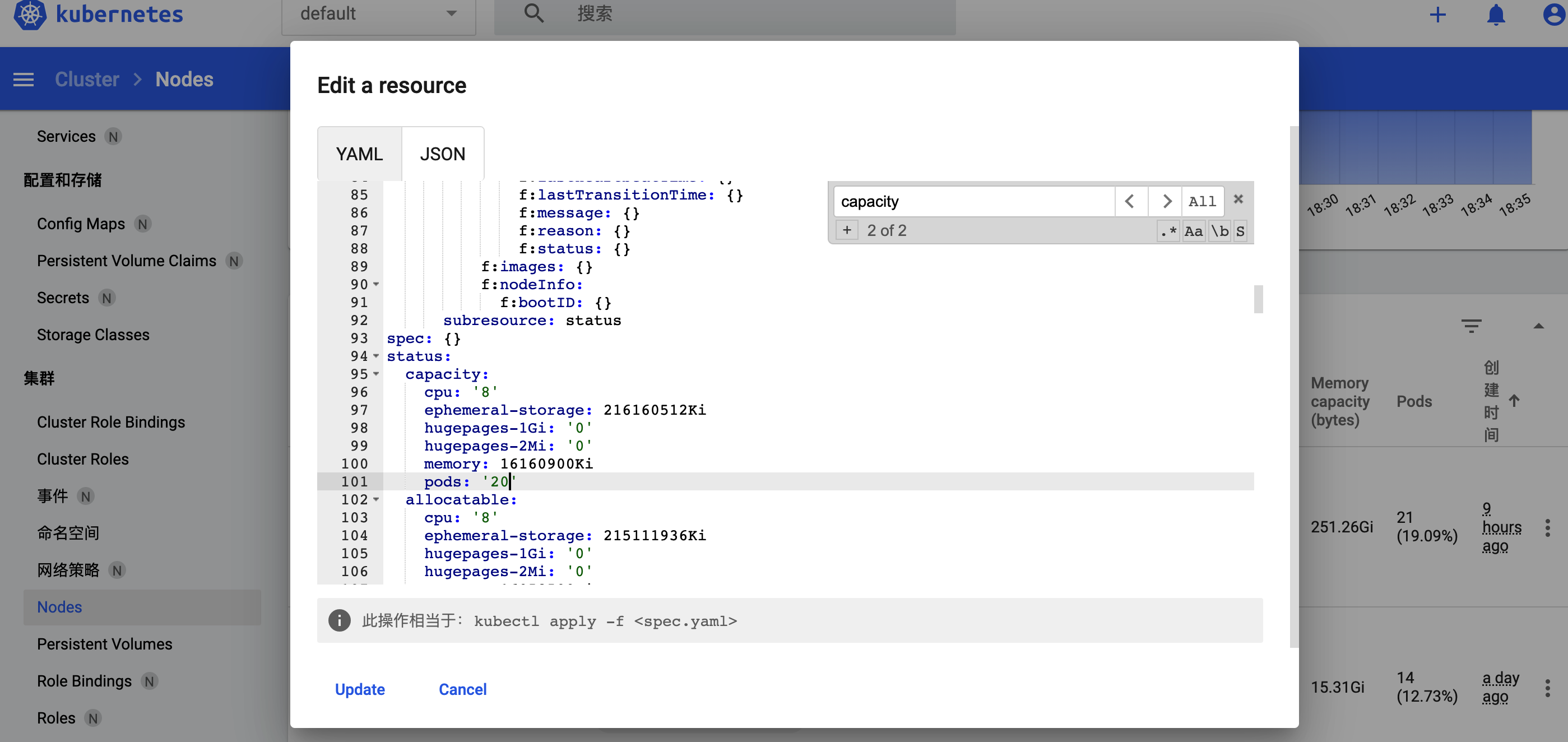Click 'a day ago' timestamp link
The image size is (1568, 742).
click(1500, 687)
